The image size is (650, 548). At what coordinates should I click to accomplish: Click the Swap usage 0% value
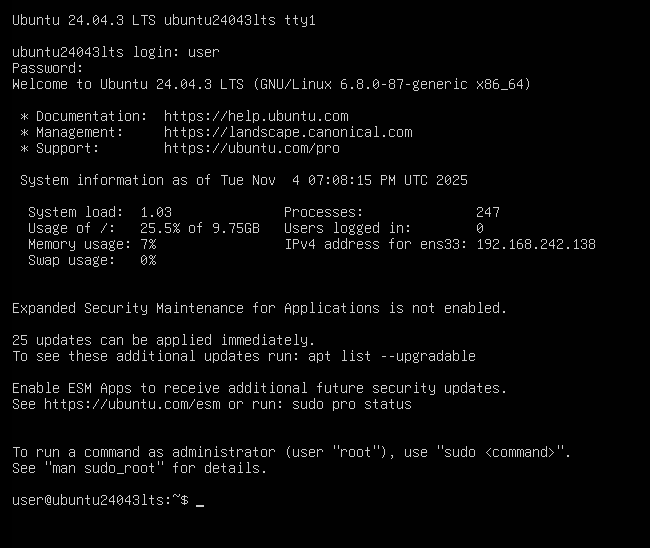[148, 260]
